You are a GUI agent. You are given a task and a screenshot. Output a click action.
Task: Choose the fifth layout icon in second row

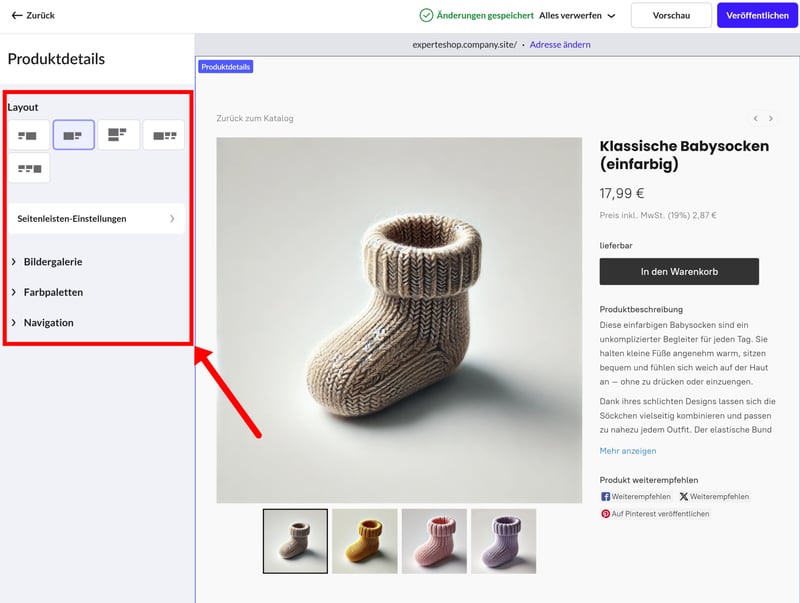tap(28, 168)
